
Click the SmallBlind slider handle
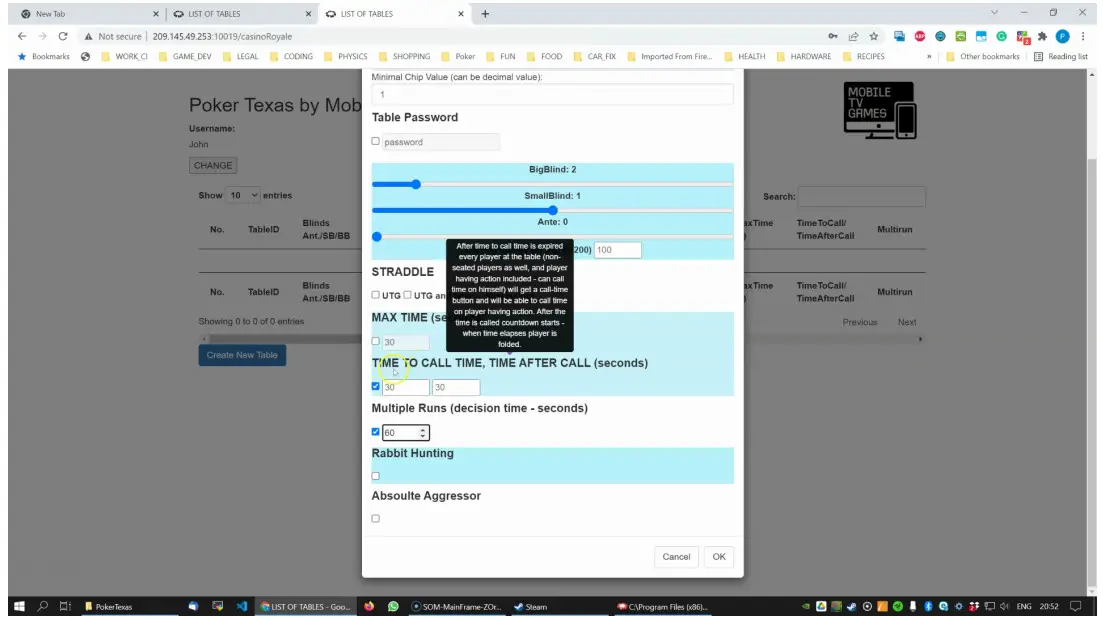(x=553, y=210)
